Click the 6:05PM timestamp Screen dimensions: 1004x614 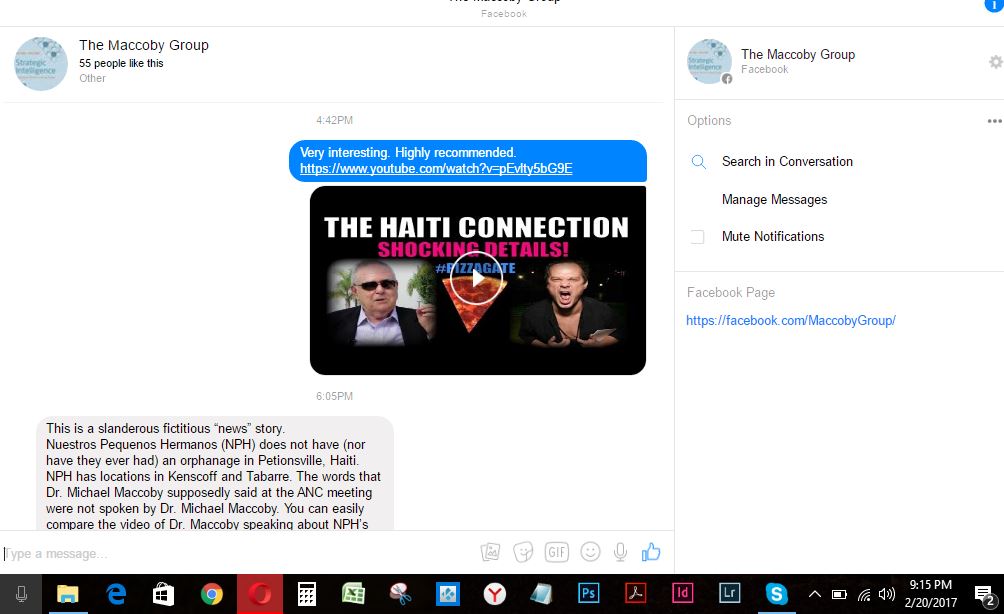(x=334, y=396)
